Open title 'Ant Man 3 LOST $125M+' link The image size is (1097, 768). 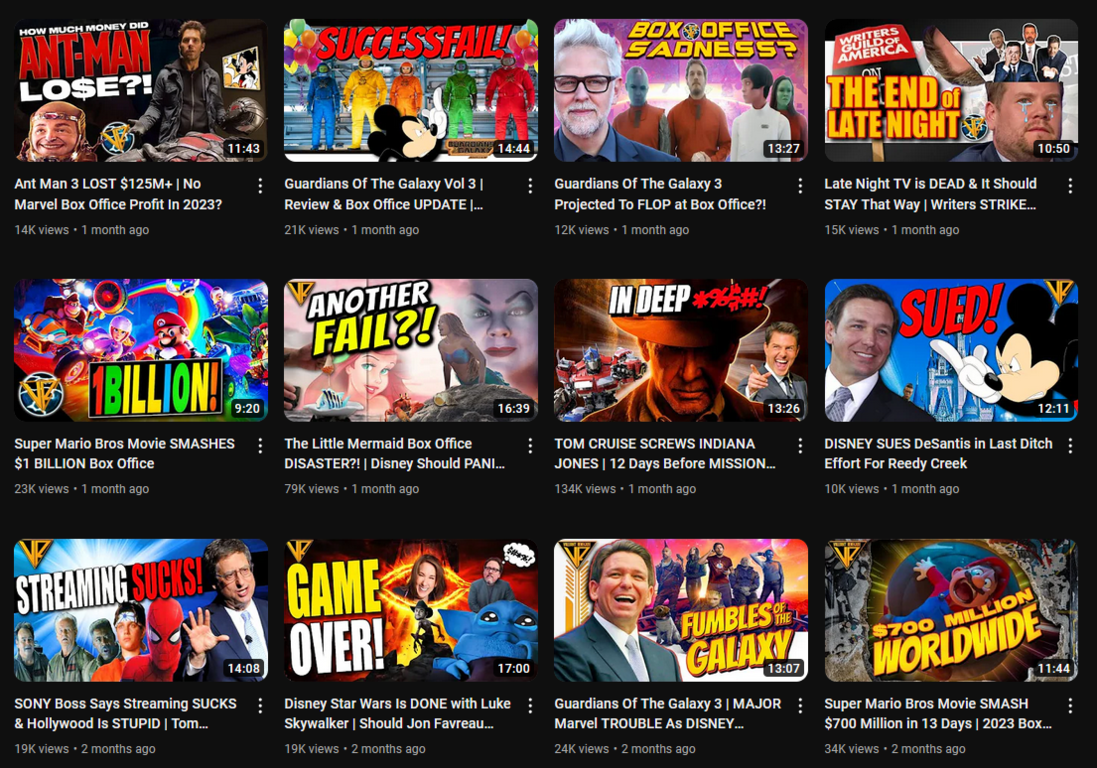click(118, 194)
